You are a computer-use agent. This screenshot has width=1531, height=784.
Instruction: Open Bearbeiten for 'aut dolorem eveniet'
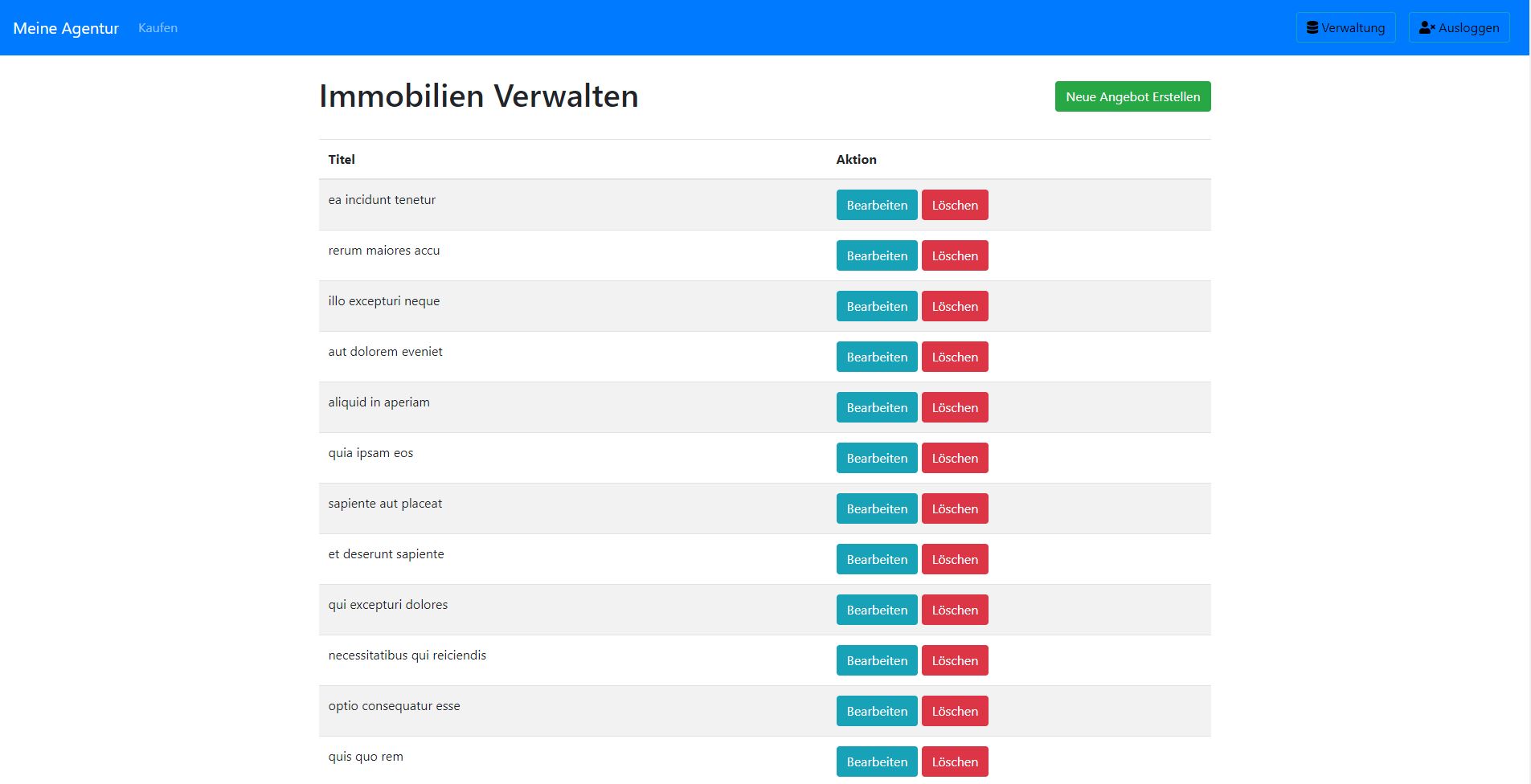877,357
